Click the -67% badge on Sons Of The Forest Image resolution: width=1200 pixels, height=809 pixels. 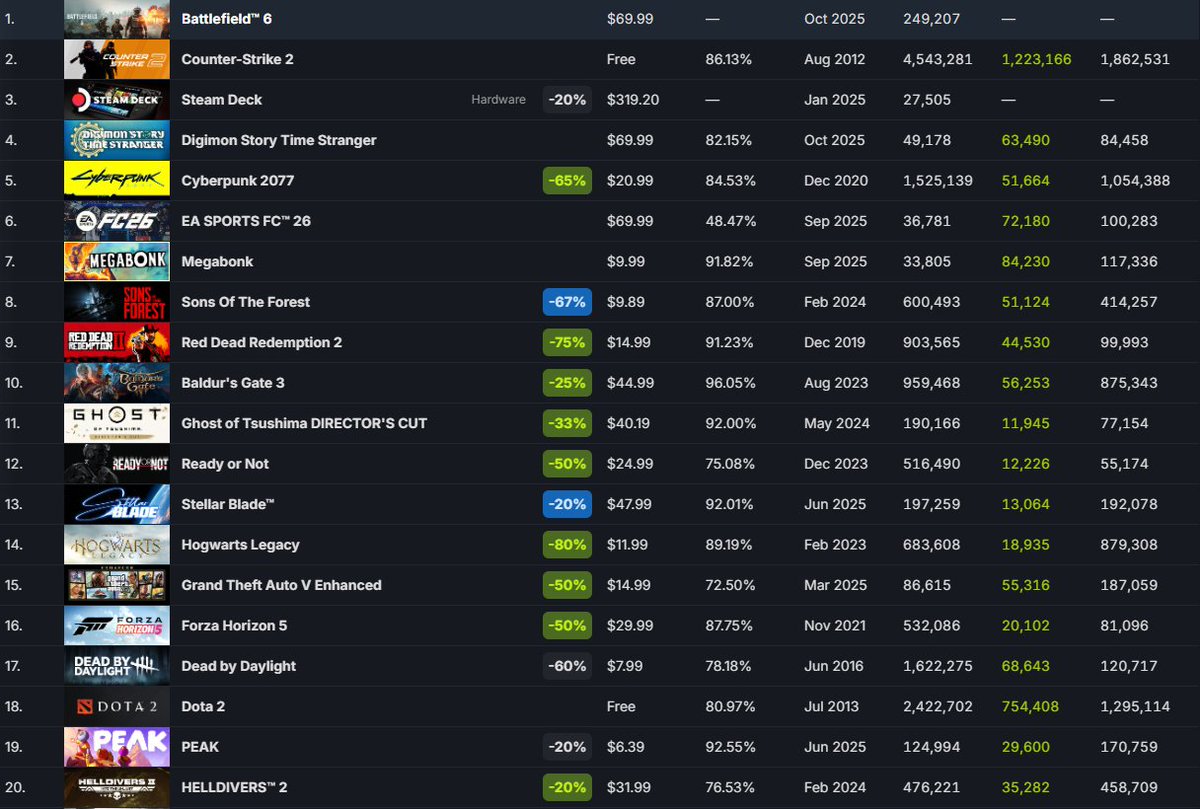pyautogui.click(x=567, y=302)
